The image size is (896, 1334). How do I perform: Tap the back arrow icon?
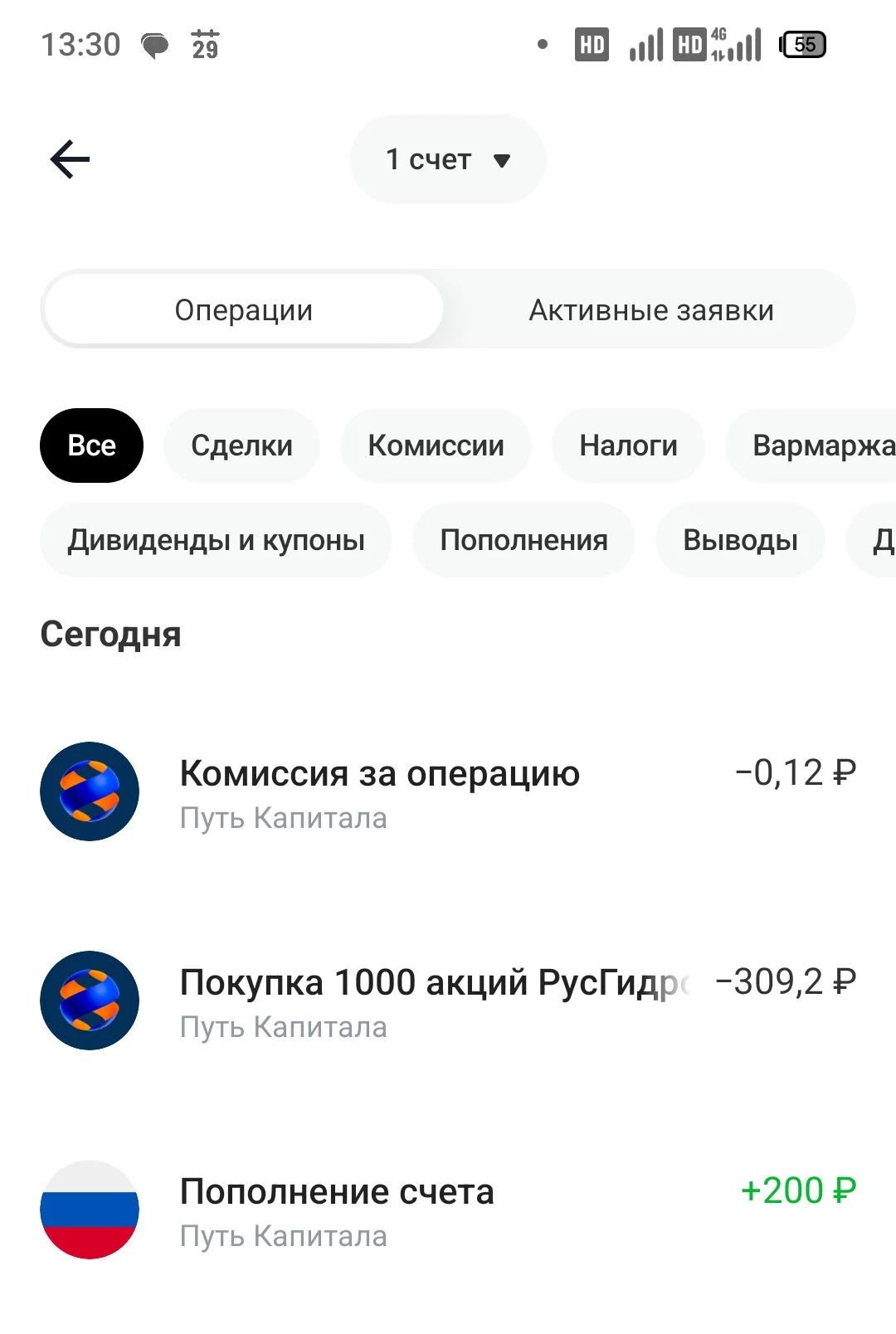pos(70,159)
